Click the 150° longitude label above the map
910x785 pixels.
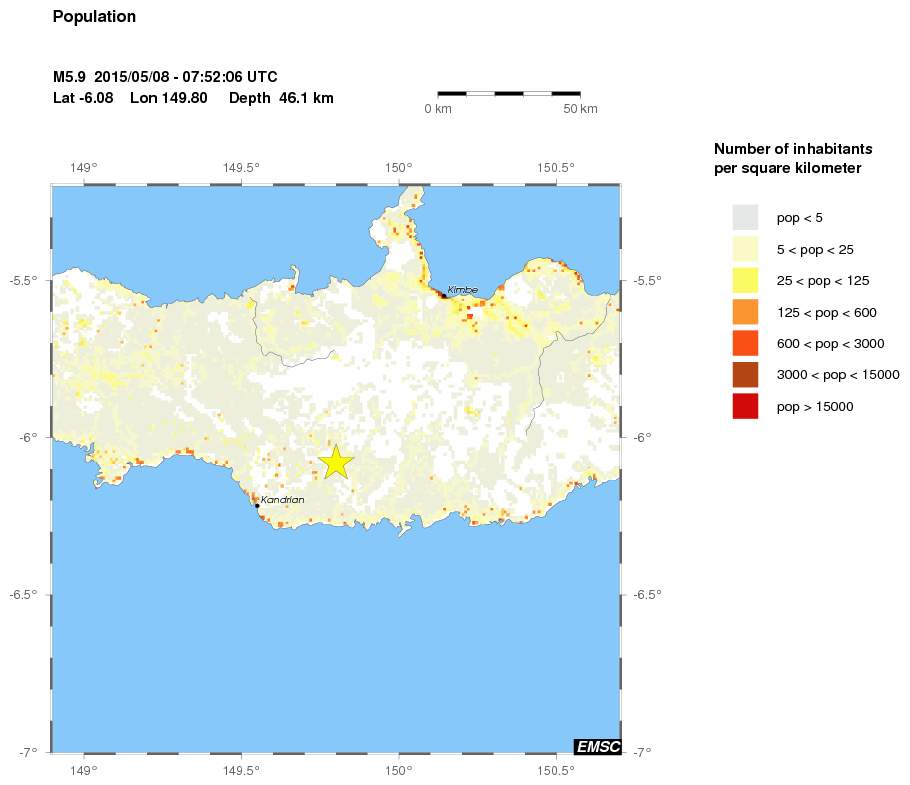pyautogui.click(x=398, y=167)
